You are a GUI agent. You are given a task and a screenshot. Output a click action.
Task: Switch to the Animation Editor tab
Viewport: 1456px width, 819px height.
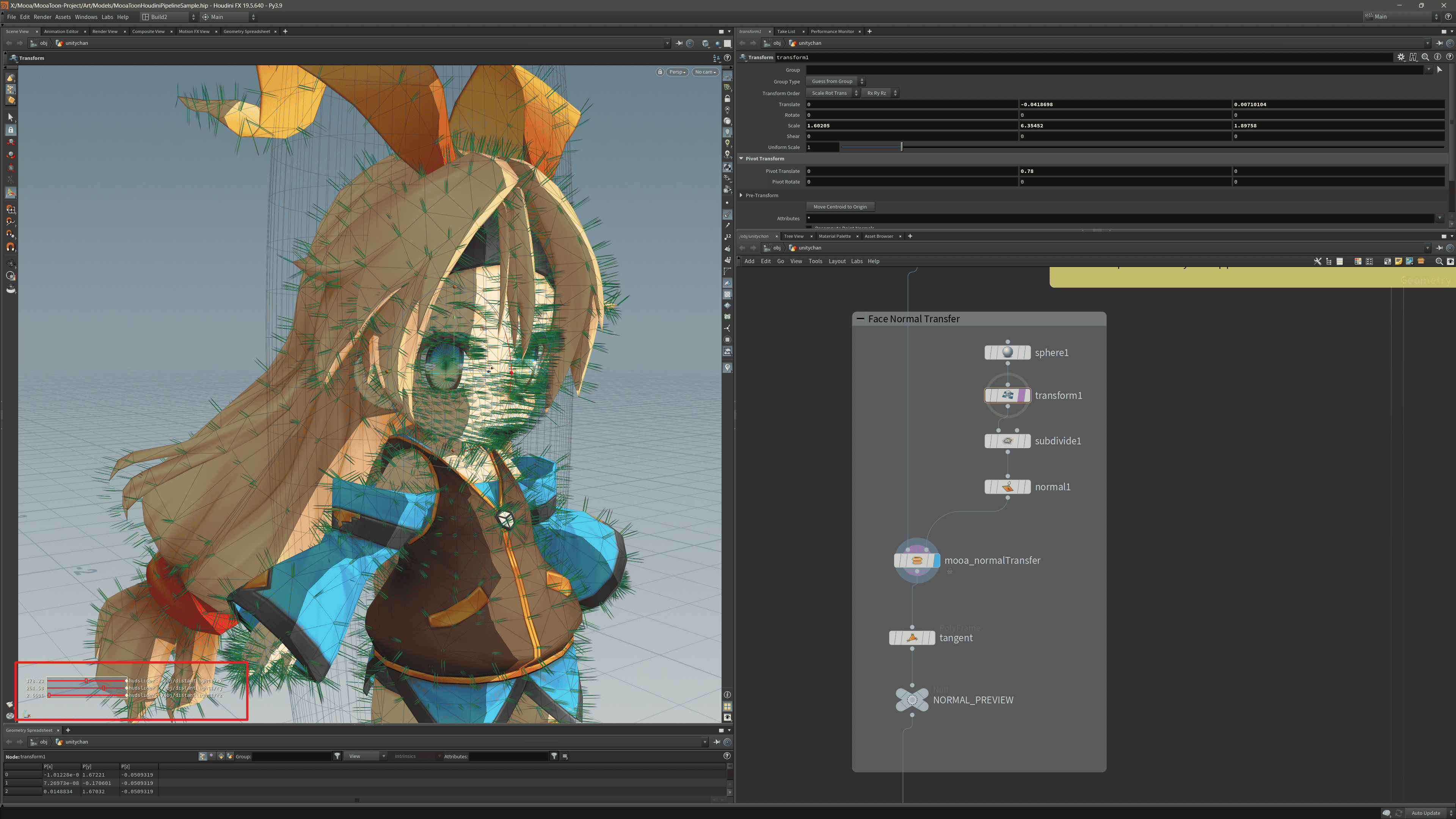click(x=61, y=31)
